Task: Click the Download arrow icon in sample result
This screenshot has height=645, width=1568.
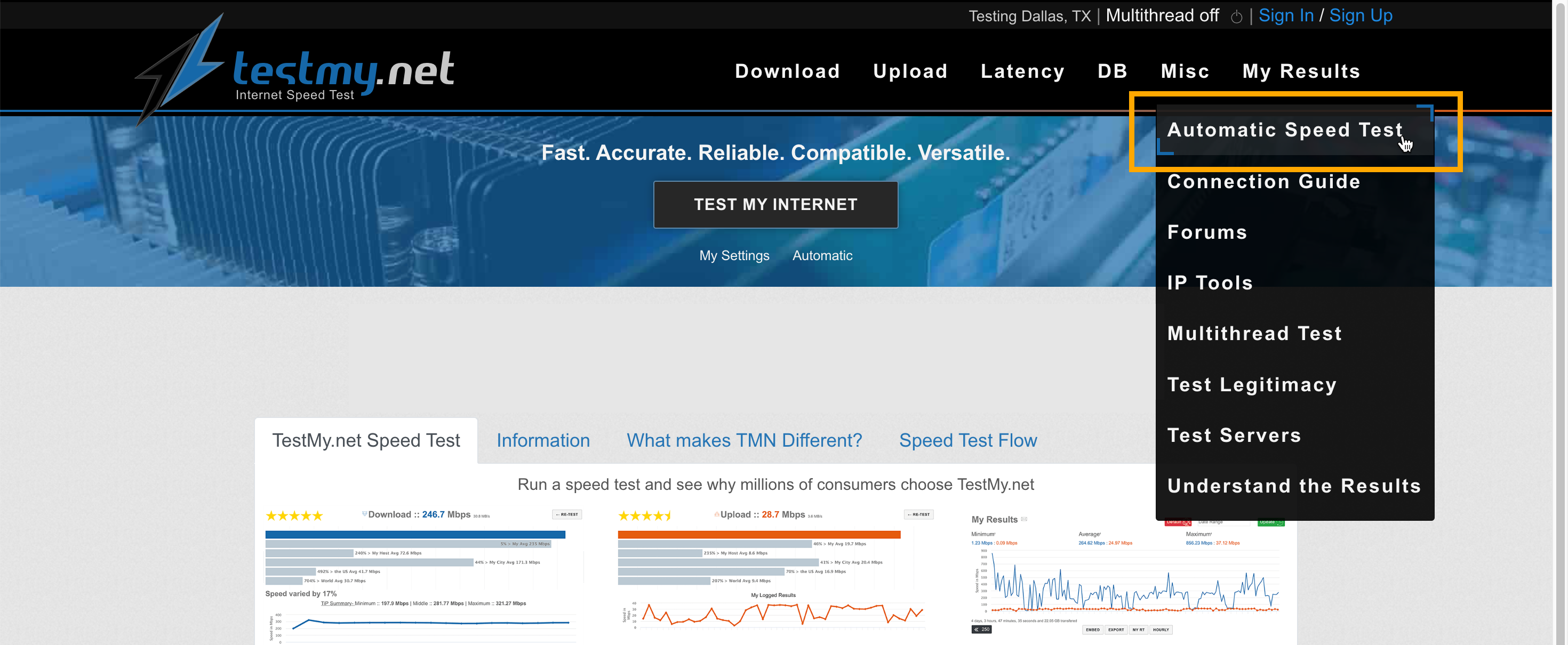Action: [365, 514]
